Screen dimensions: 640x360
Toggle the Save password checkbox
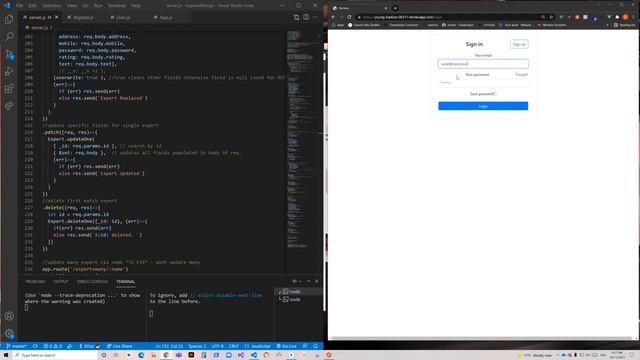click(496, 94)
